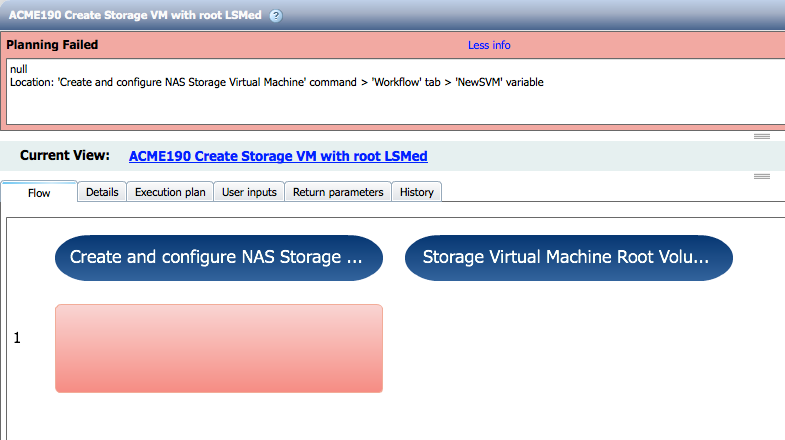Screen dimensions: 785x440
Task: Select the Execution plan tab
Action: point(170,192)
